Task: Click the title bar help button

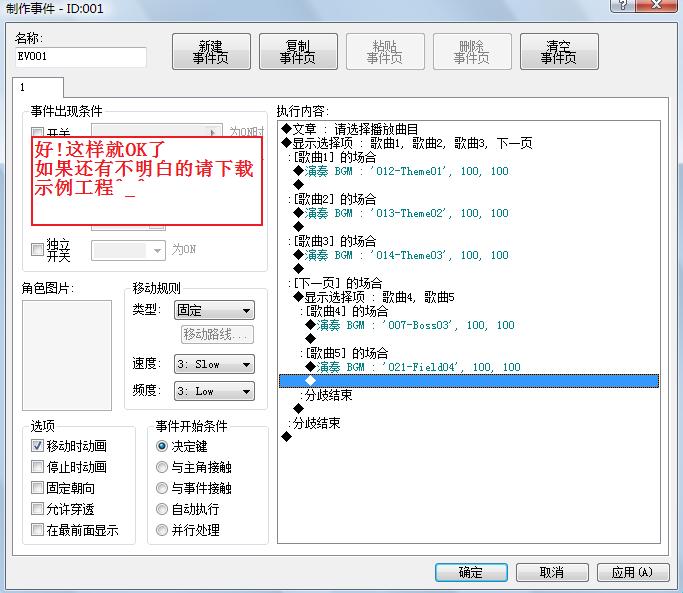Action: (623, 5)
